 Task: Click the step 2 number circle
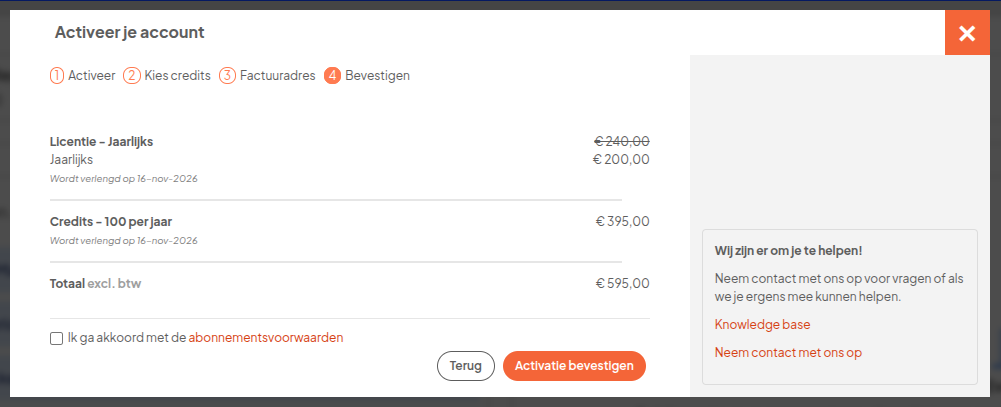click(x=131, y=75)
